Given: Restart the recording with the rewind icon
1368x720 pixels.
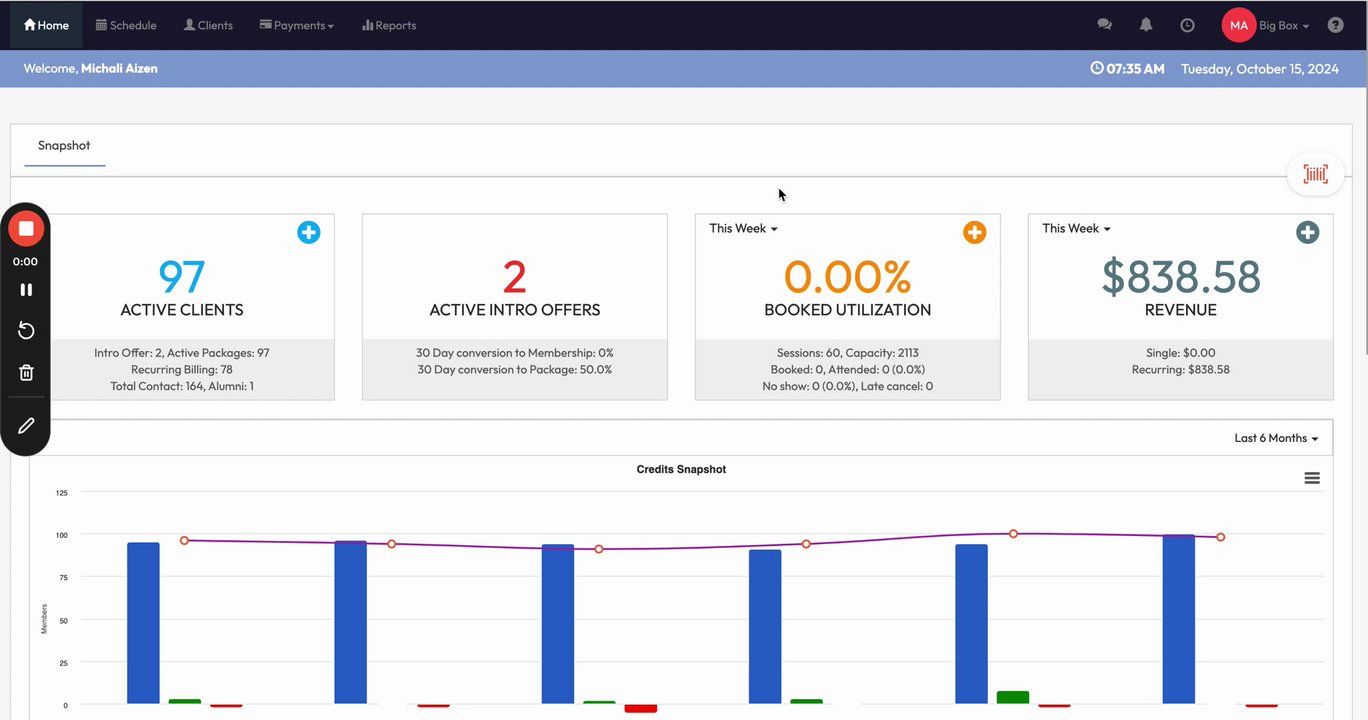Looking at the screenshot, I should coord(26,331).
